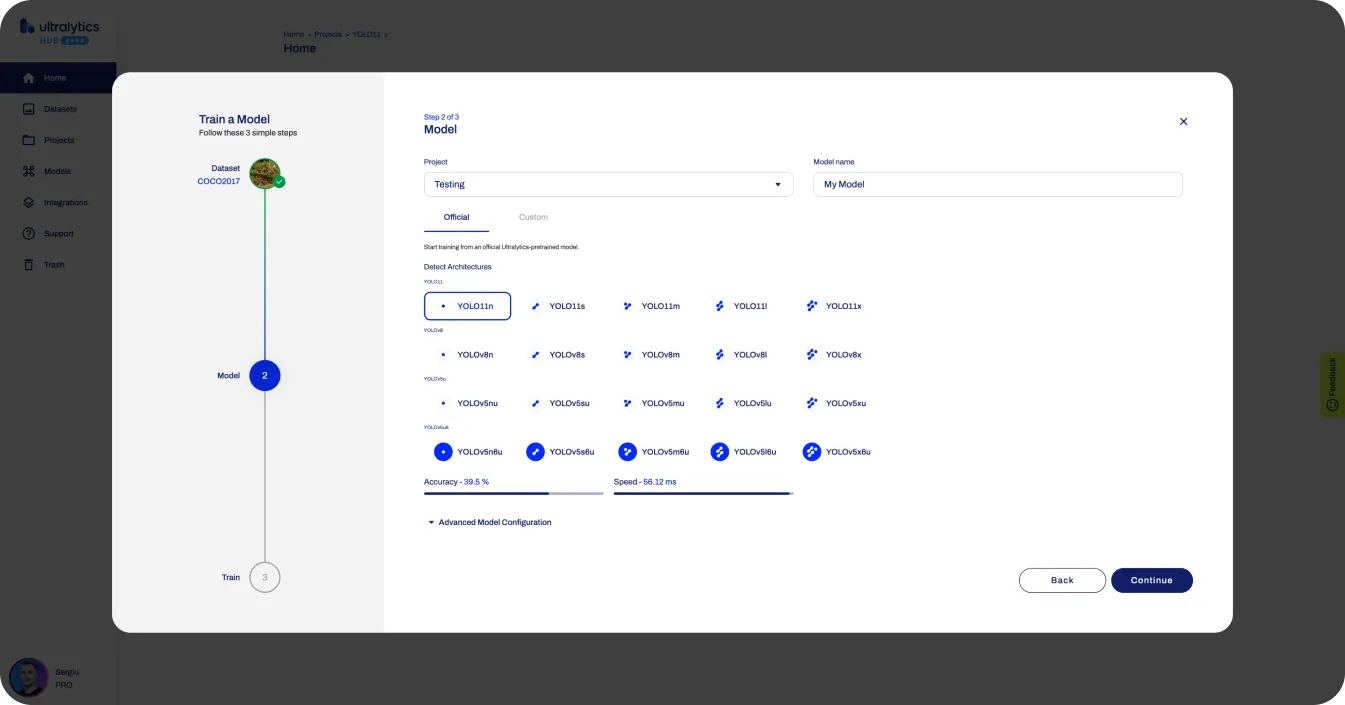Click the Datasets icon in sidebar
Screen dimensions: 1345x705
pyautogui.click(x=28, y=109)
